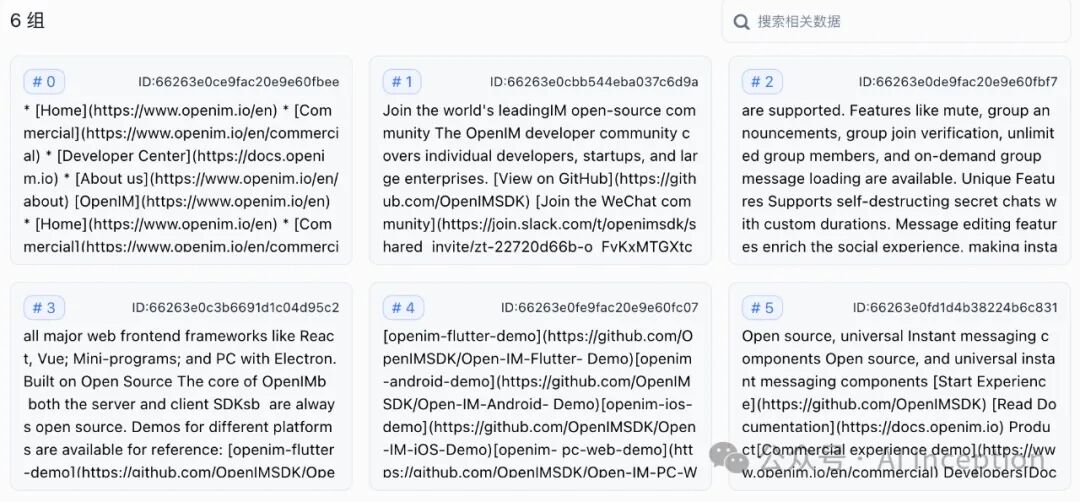The height and width of the screenshot is (502, 1080).
Task: Click ID:66263e0c3b6691d1c04d95c2 text
Action: (235, 308)
